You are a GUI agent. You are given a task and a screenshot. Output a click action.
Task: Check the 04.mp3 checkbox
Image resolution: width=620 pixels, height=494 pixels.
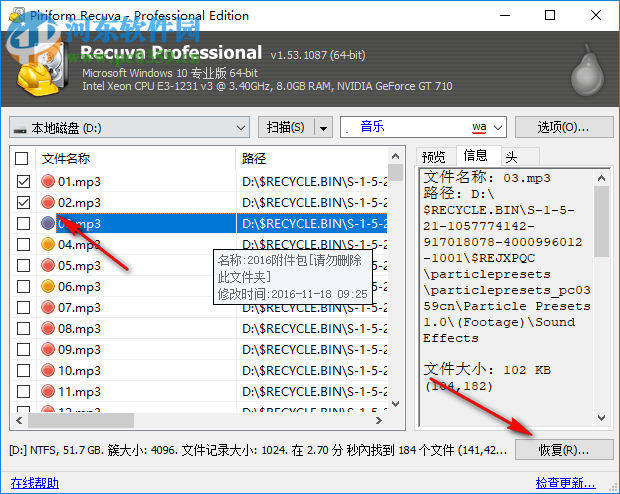tap(23, 244)
